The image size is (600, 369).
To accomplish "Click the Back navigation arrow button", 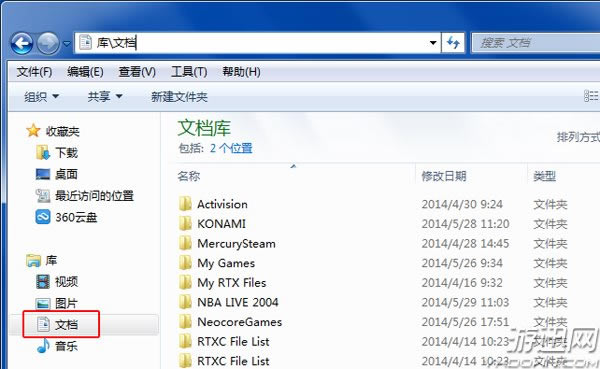I will coord(21,43).
